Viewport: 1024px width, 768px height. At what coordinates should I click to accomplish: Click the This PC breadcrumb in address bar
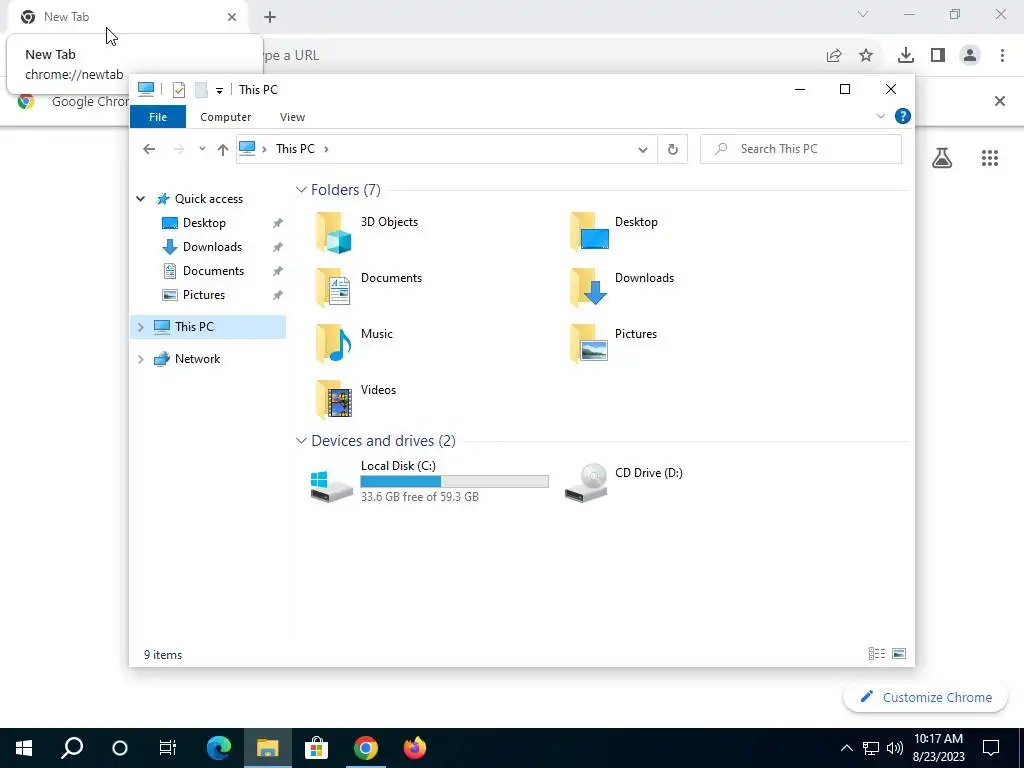295,149
